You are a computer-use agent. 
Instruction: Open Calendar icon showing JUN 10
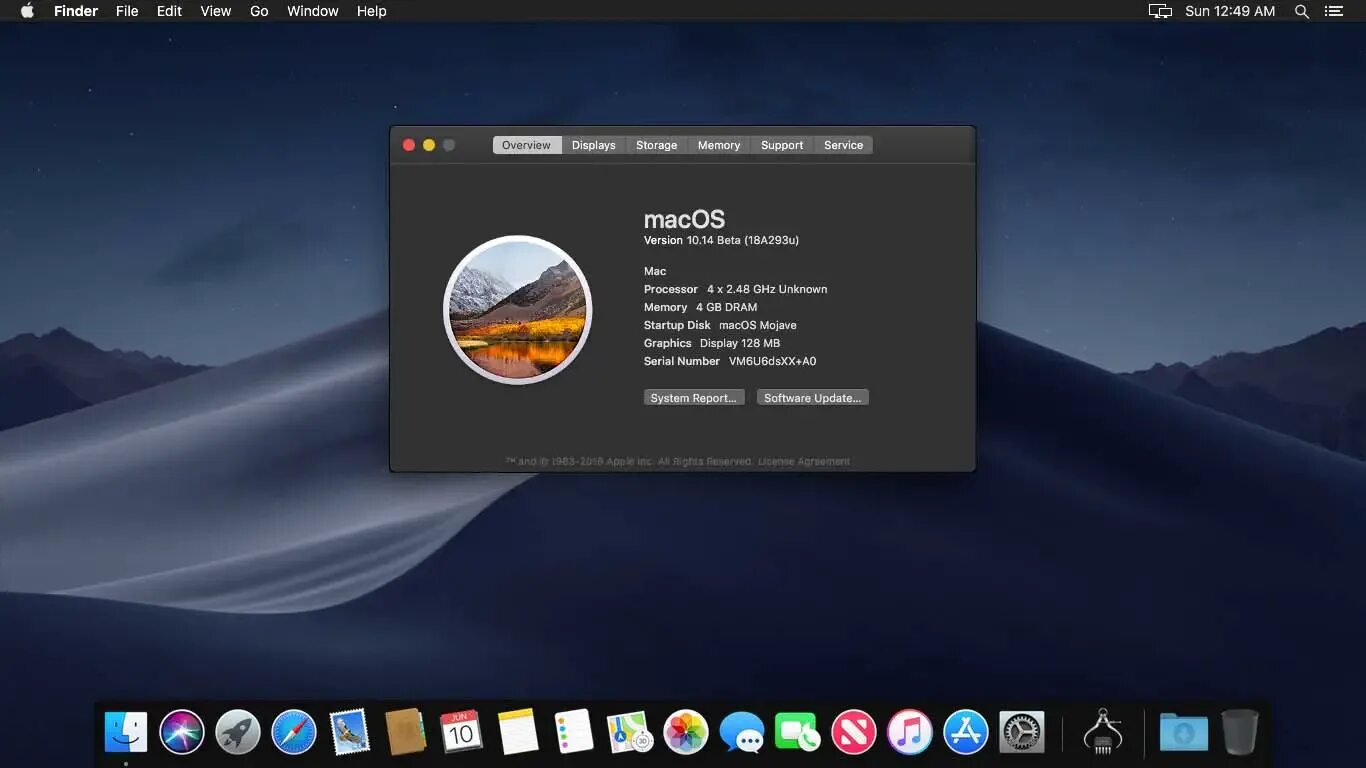[x=461, y=732]
